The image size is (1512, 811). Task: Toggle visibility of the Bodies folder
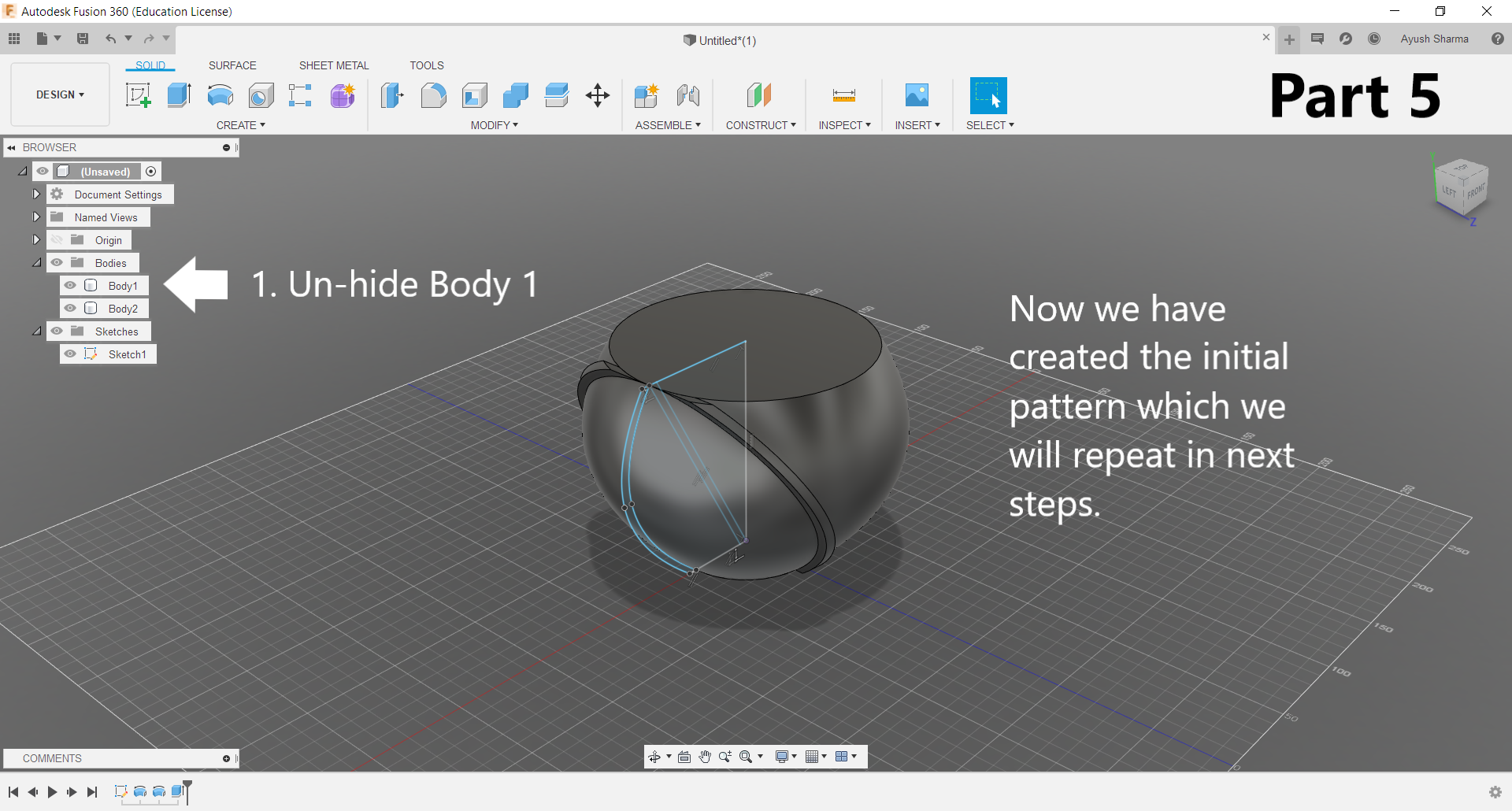coord(57,263)
